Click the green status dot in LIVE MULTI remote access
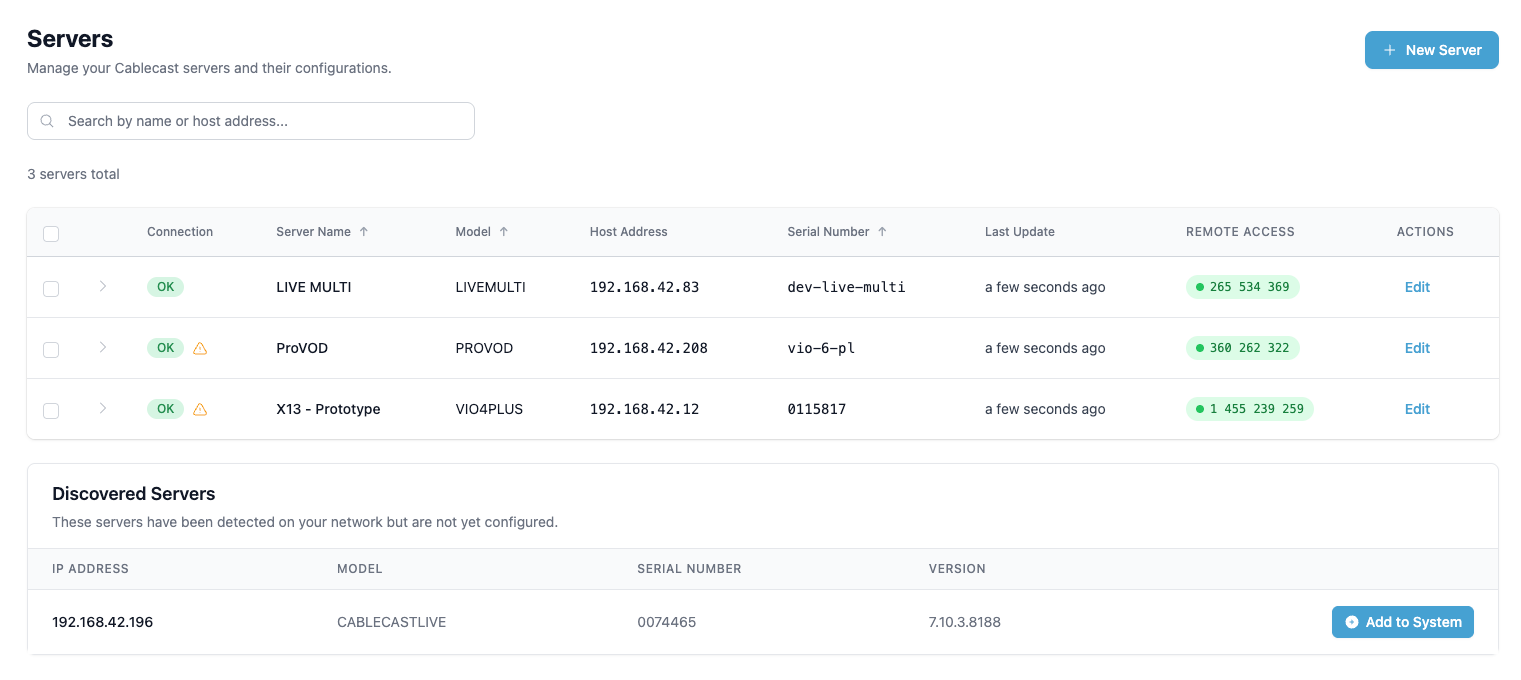 pyautogui.click(x=1199, y=287)
